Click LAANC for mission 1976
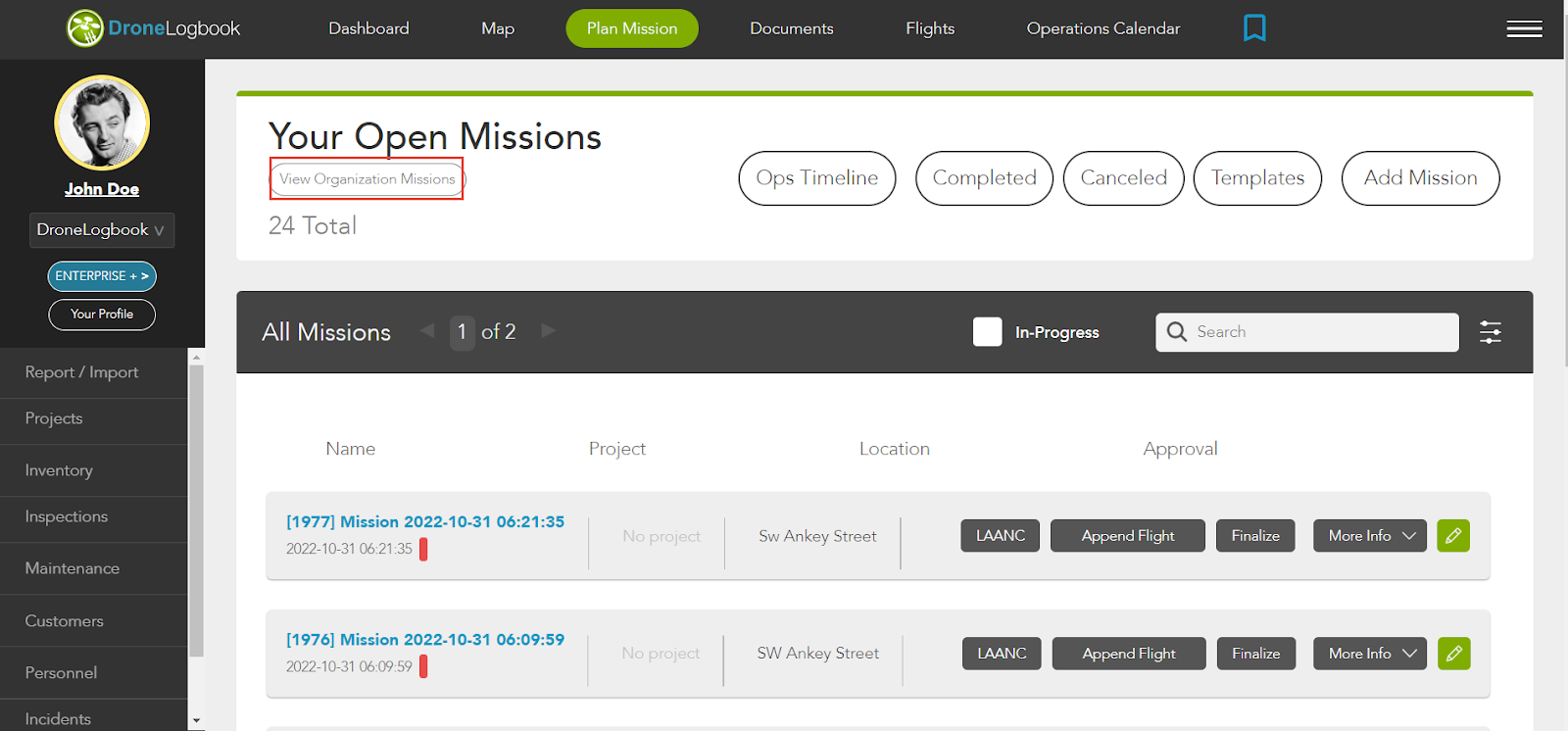 (1002, 654)
